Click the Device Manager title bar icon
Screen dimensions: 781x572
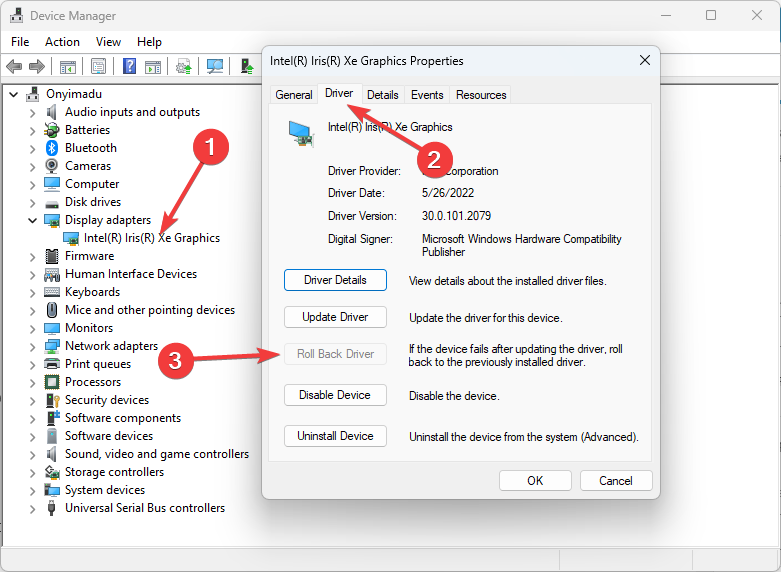click(x=16, y=15)
